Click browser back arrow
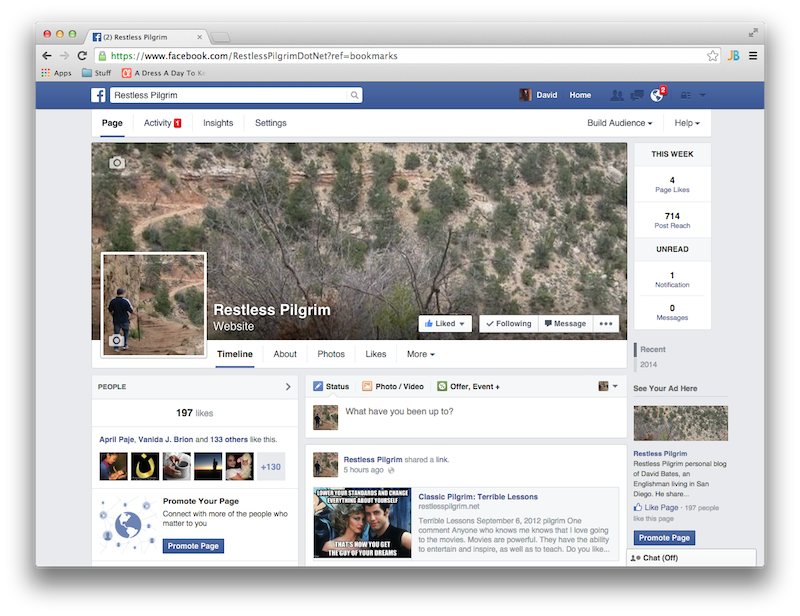 pyautogui.click(x=47, y=56)
